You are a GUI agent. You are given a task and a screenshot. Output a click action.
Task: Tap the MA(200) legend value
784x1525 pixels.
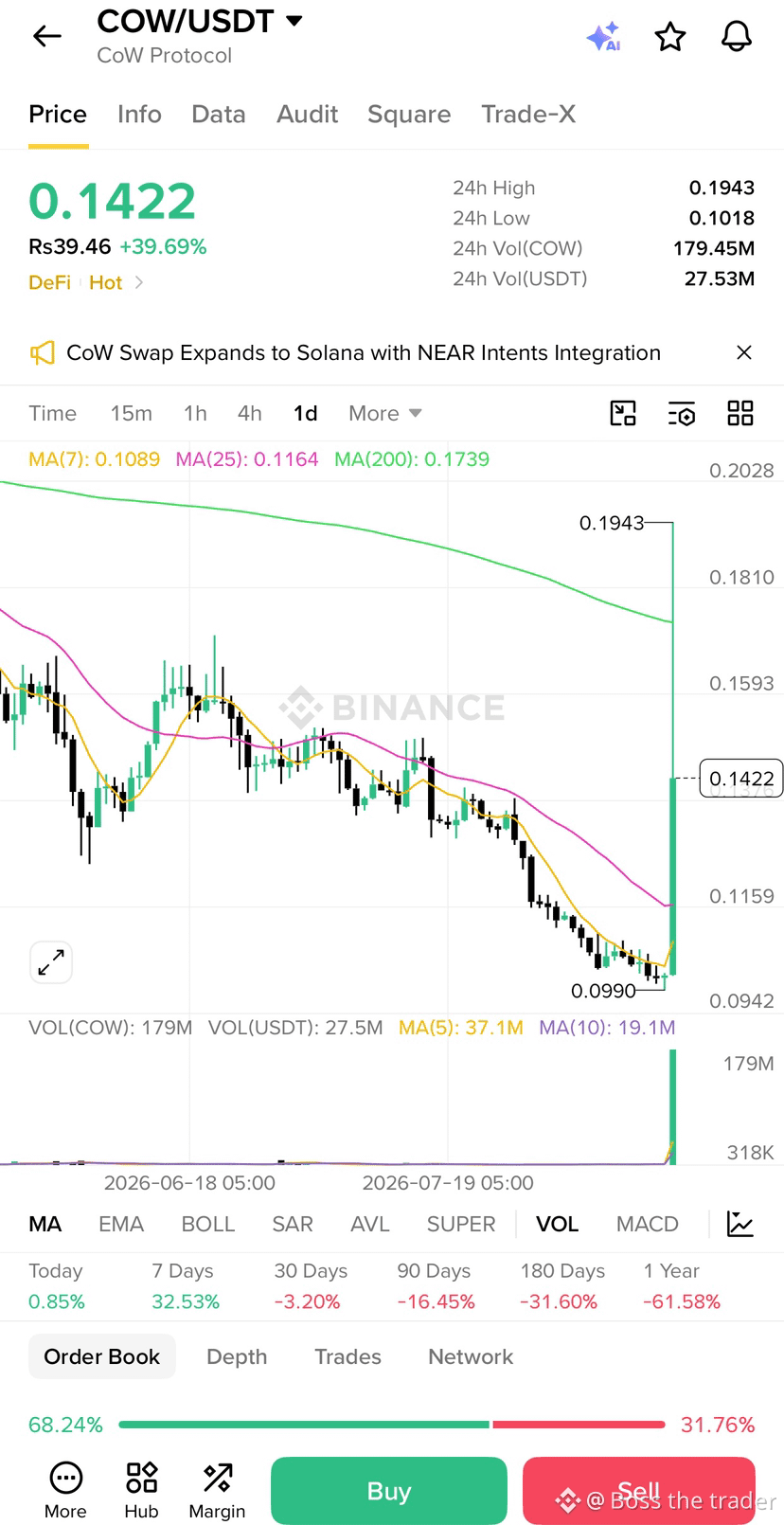(x=412, y=459)
